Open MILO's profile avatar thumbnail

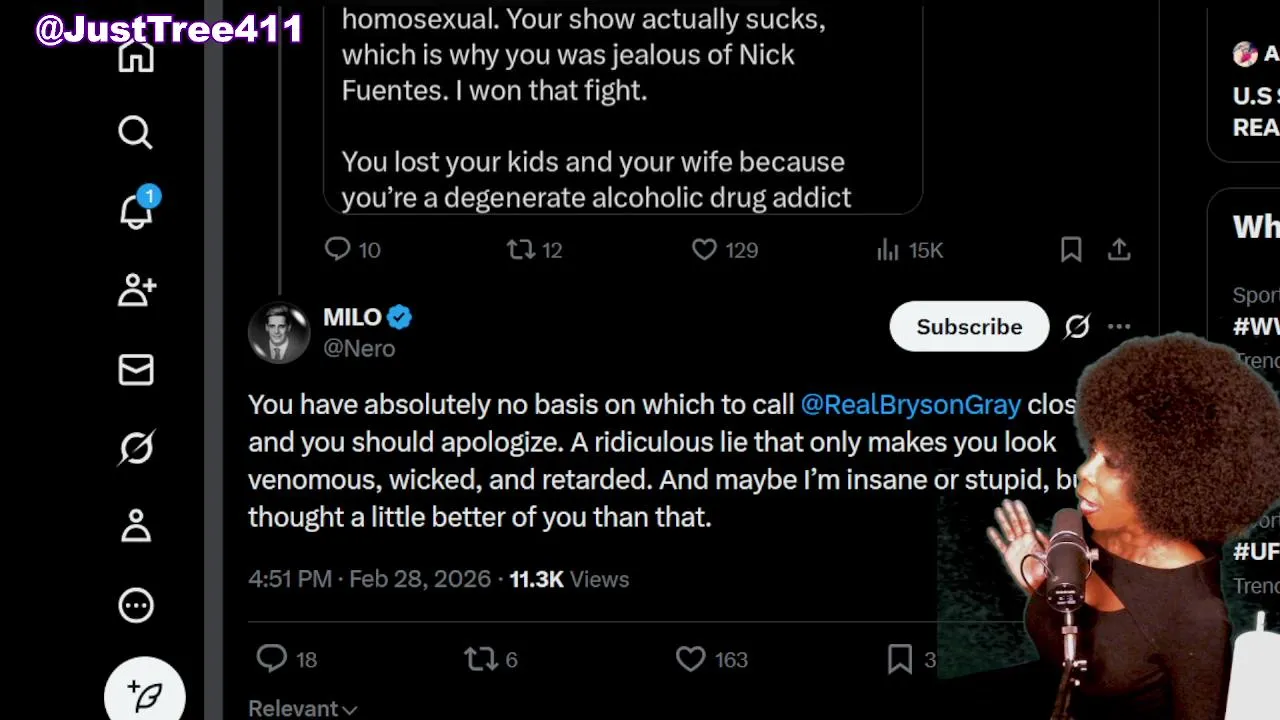pos(279,332)
